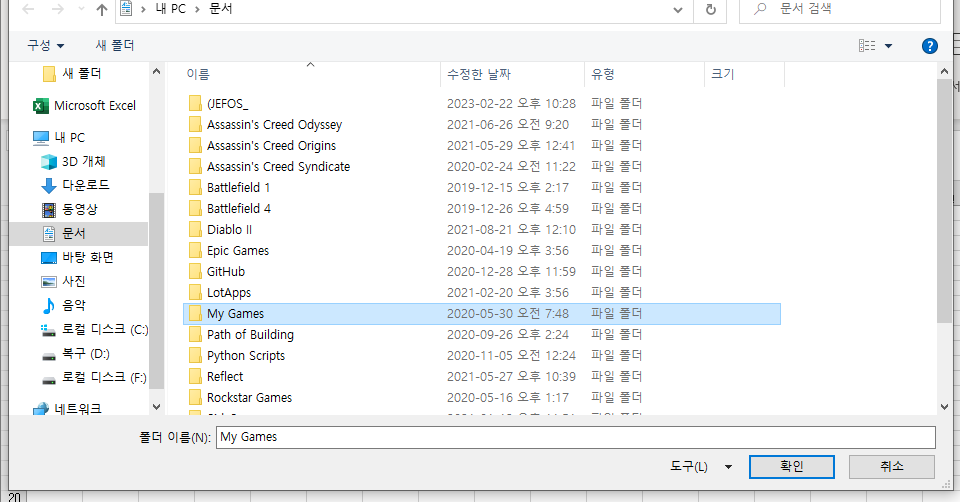Screen dimensions: 960x502
Task: Click the 폴더 이름 input field
Action: (576, 437)
